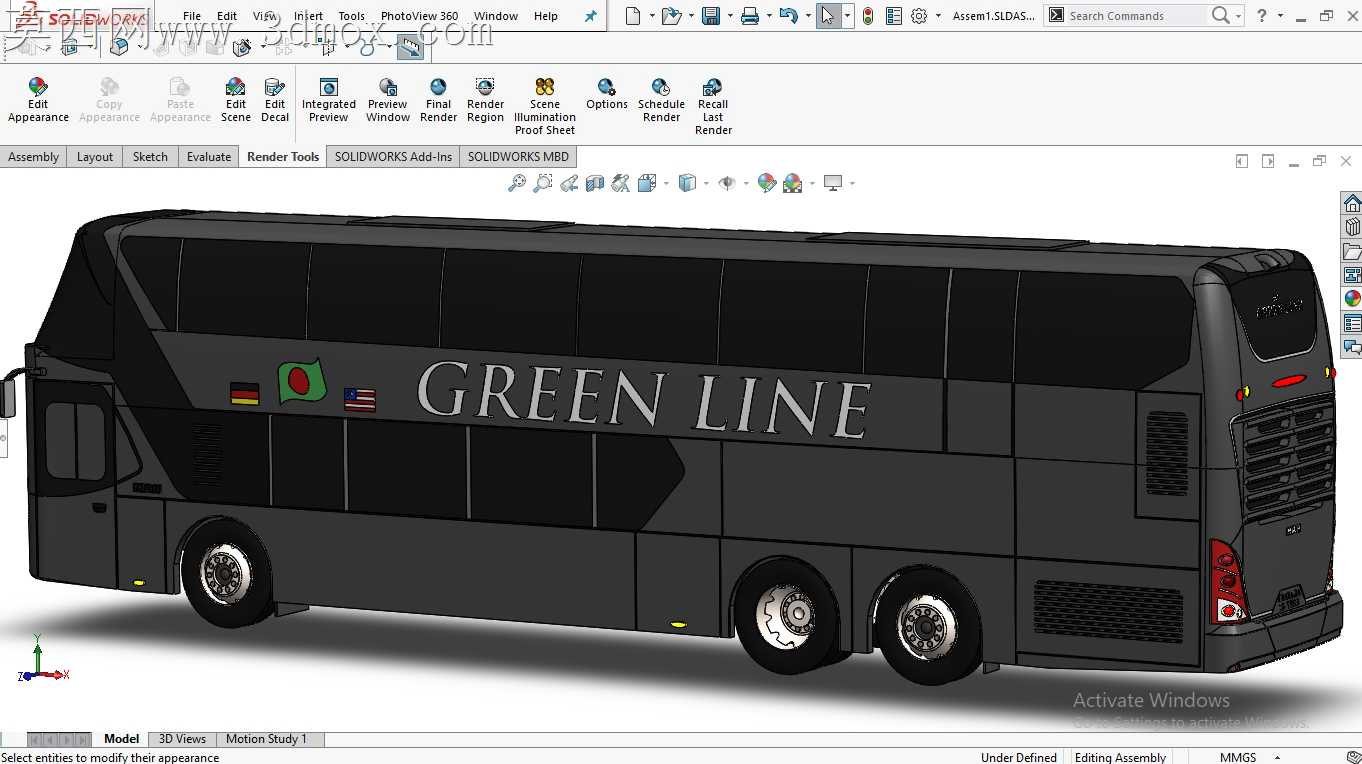Image resolution: width=1362 pixels, height=764 pixels.
Task: Switch to the Evaluate tab
Action: pyautogui.click(x=209, y=156)
